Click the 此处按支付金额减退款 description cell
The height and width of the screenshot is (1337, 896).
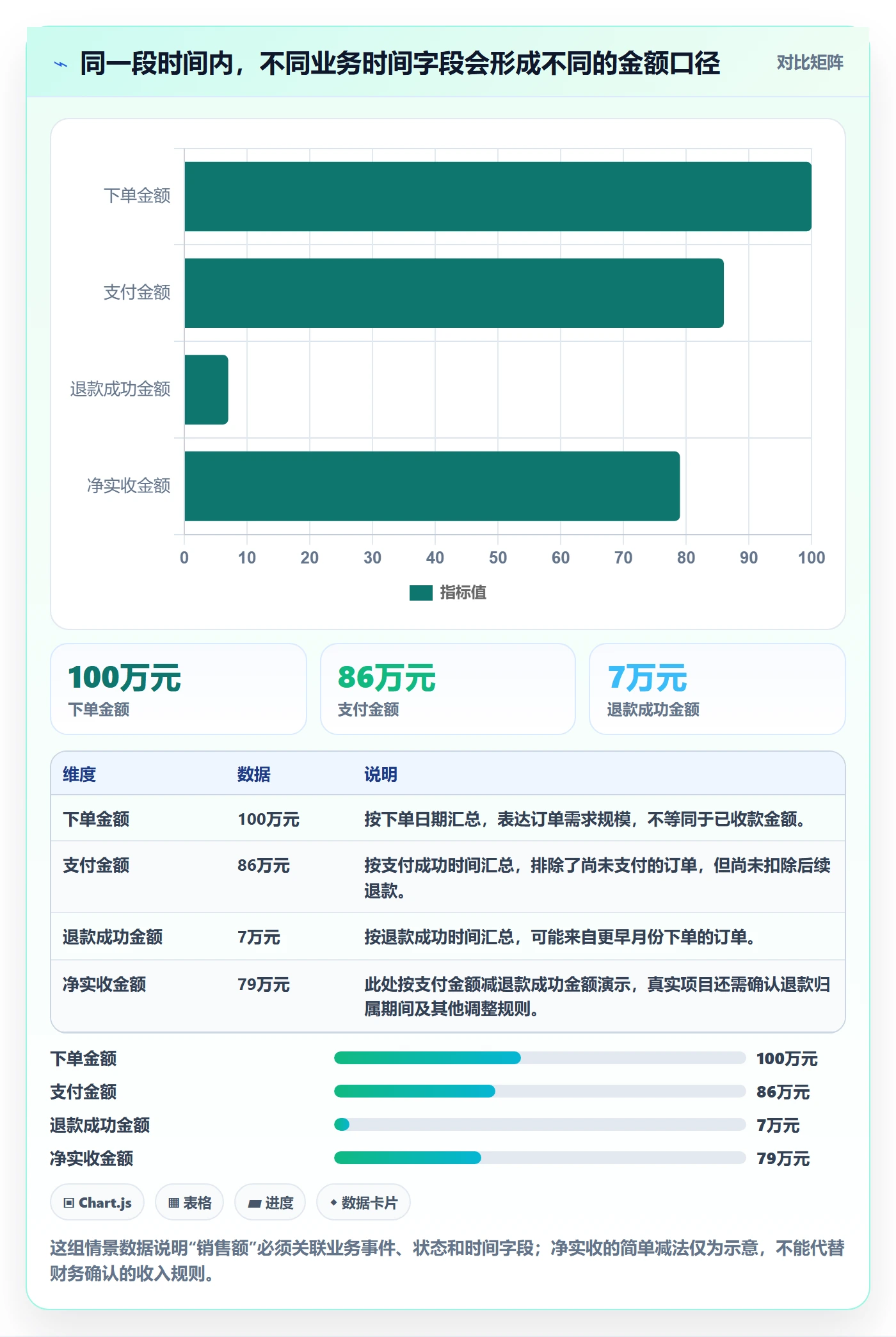coord(597,996)
